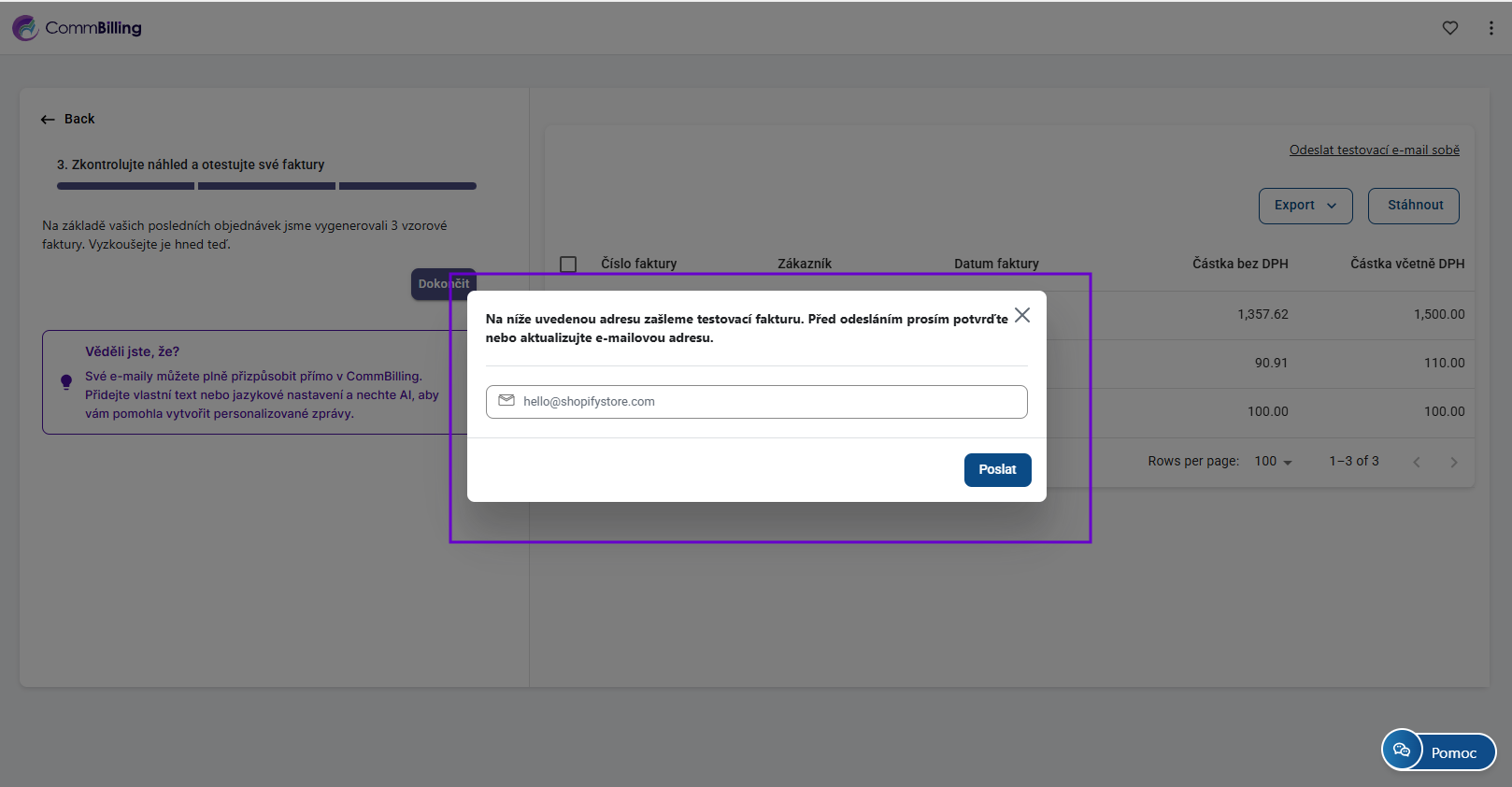Open the rows per page dropdown
The height and width of the screenshot is (787, 1512).
[1273, 462]
